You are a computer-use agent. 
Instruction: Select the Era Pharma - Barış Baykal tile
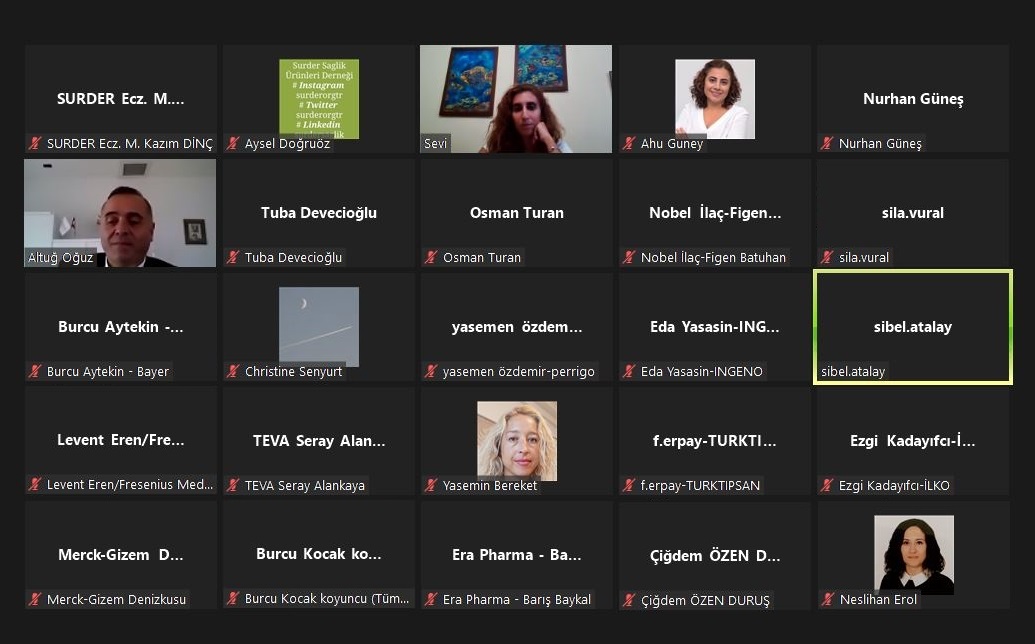click(x=516, y=554)
